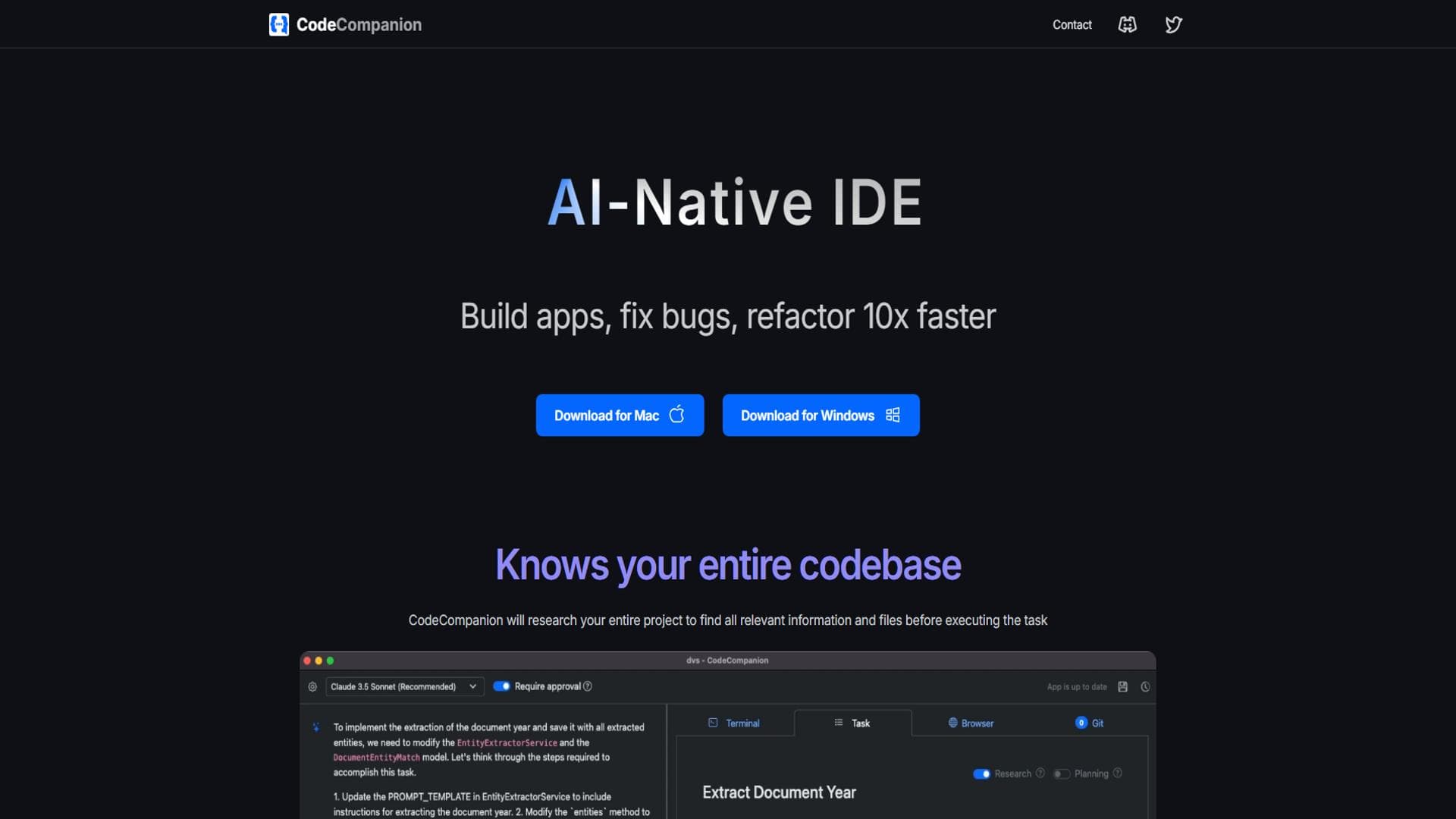Open the Browser tab
1456x819 pixels.
coord(973,723)
